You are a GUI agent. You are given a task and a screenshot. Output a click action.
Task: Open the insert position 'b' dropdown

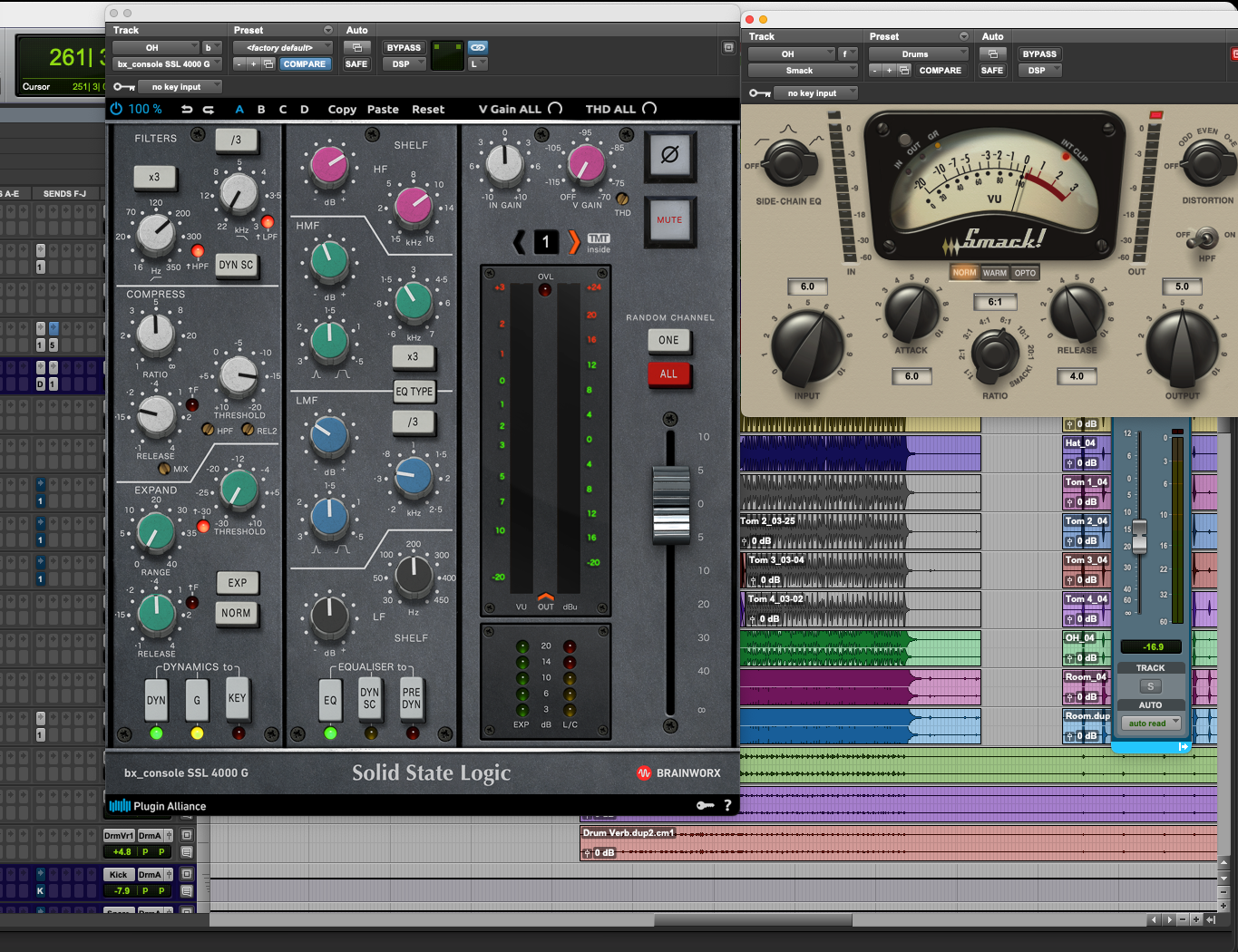212,47
